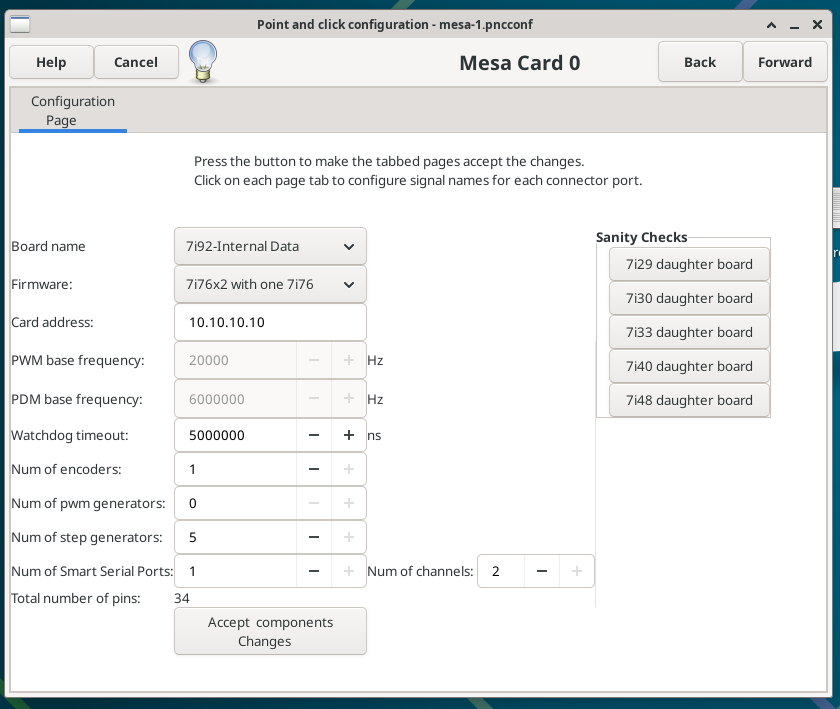Decrease Num of encoders value
The height and width of the screenshot is (709, 840).
[314, 469]
